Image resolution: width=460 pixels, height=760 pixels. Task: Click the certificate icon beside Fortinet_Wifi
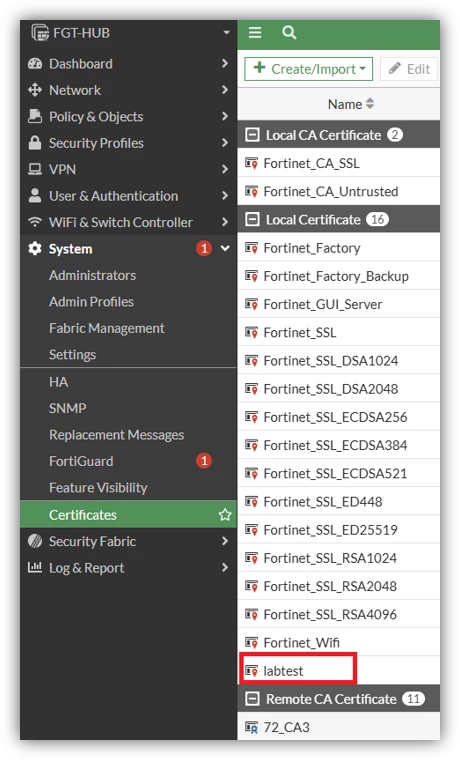(251, 643)
